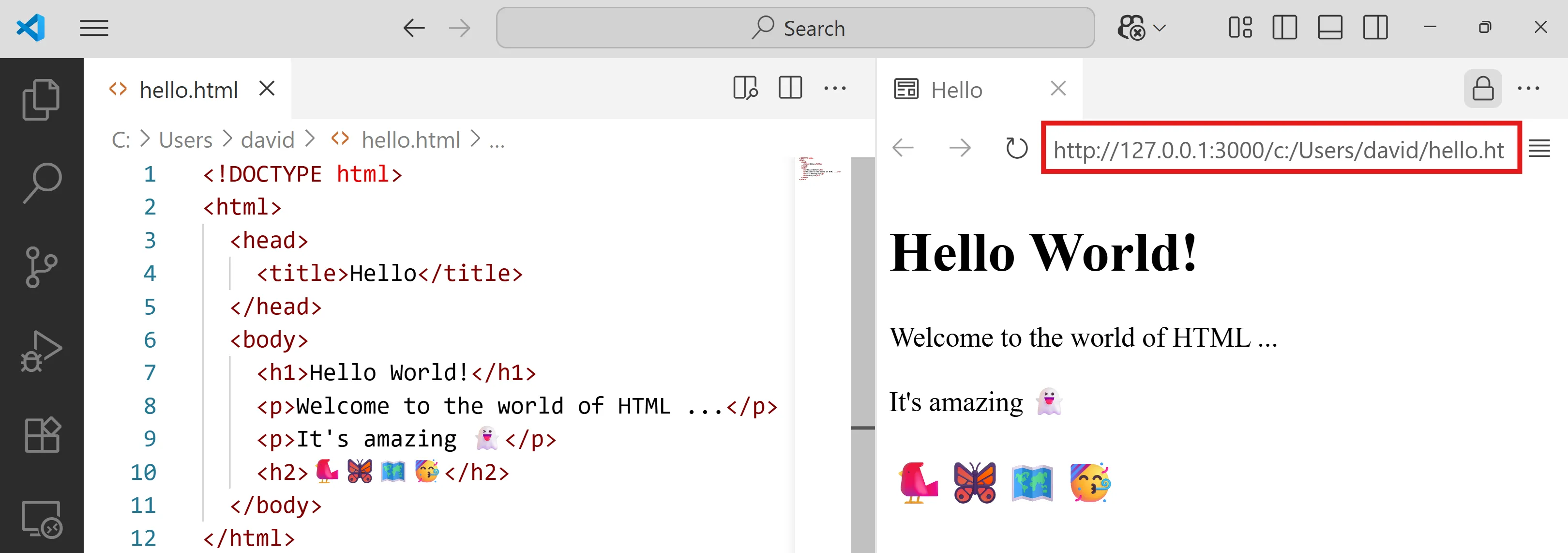1568x553 pixels.
Task: Select the Hello preview tab
Action: (956, 90)
